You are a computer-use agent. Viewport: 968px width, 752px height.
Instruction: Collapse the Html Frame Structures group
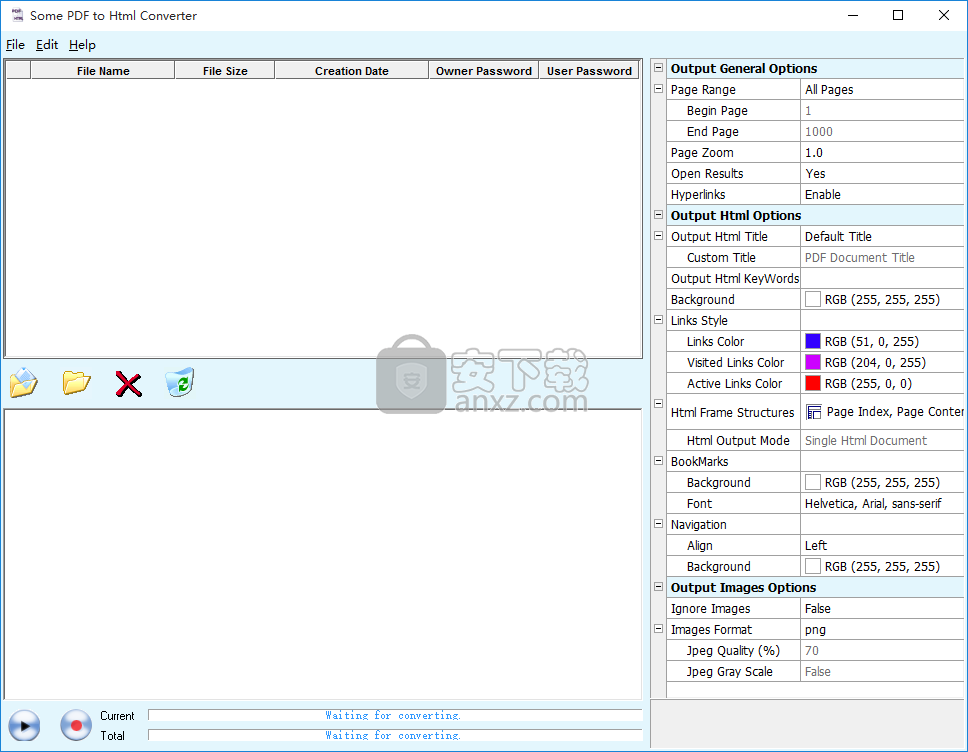pyautogui.click(x=659, y=403)
